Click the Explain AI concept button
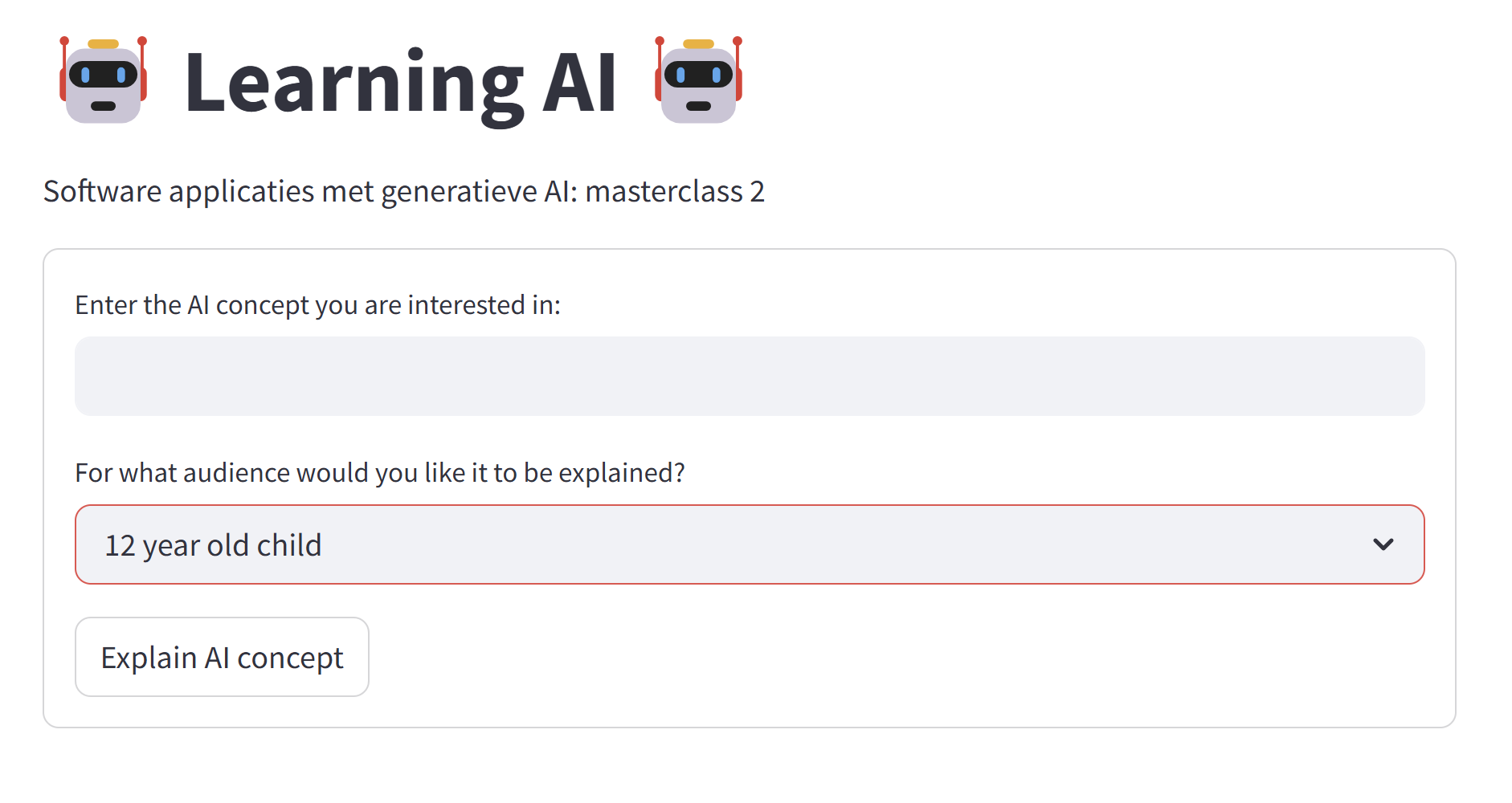1512x803 pixels. pos(222,657)
